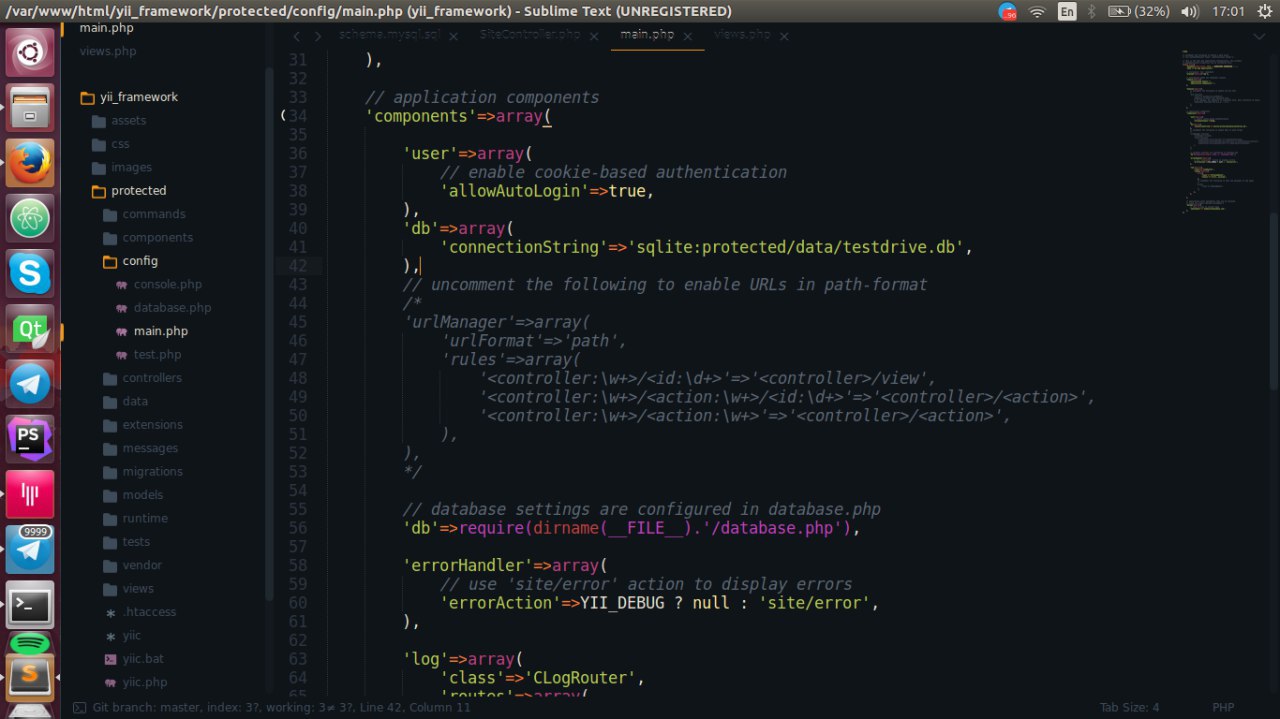Click the tab history back arrow

click(296, 35)
